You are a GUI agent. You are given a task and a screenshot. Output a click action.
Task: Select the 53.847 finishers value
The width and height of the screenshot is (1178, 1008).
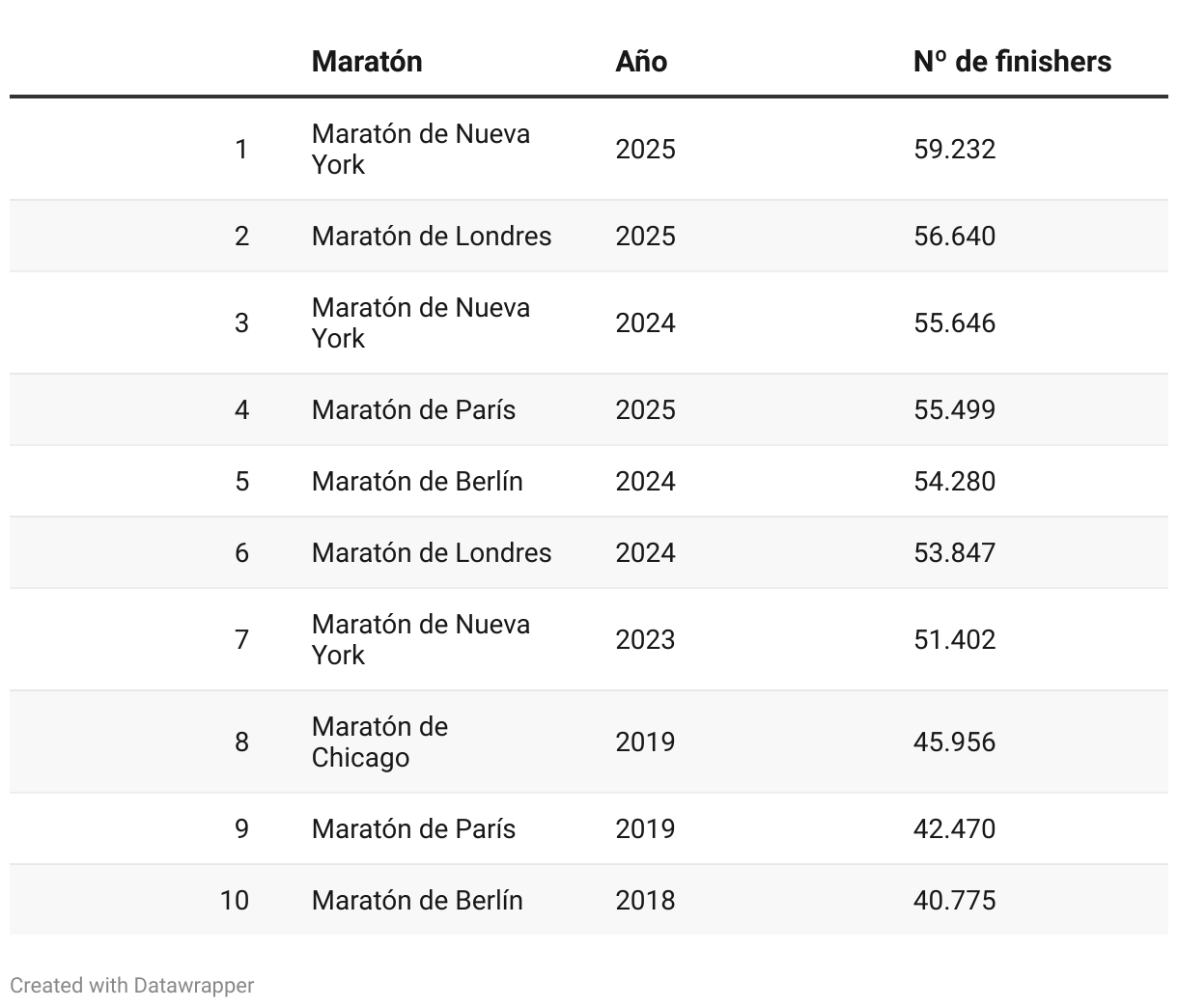pos(954,553)
